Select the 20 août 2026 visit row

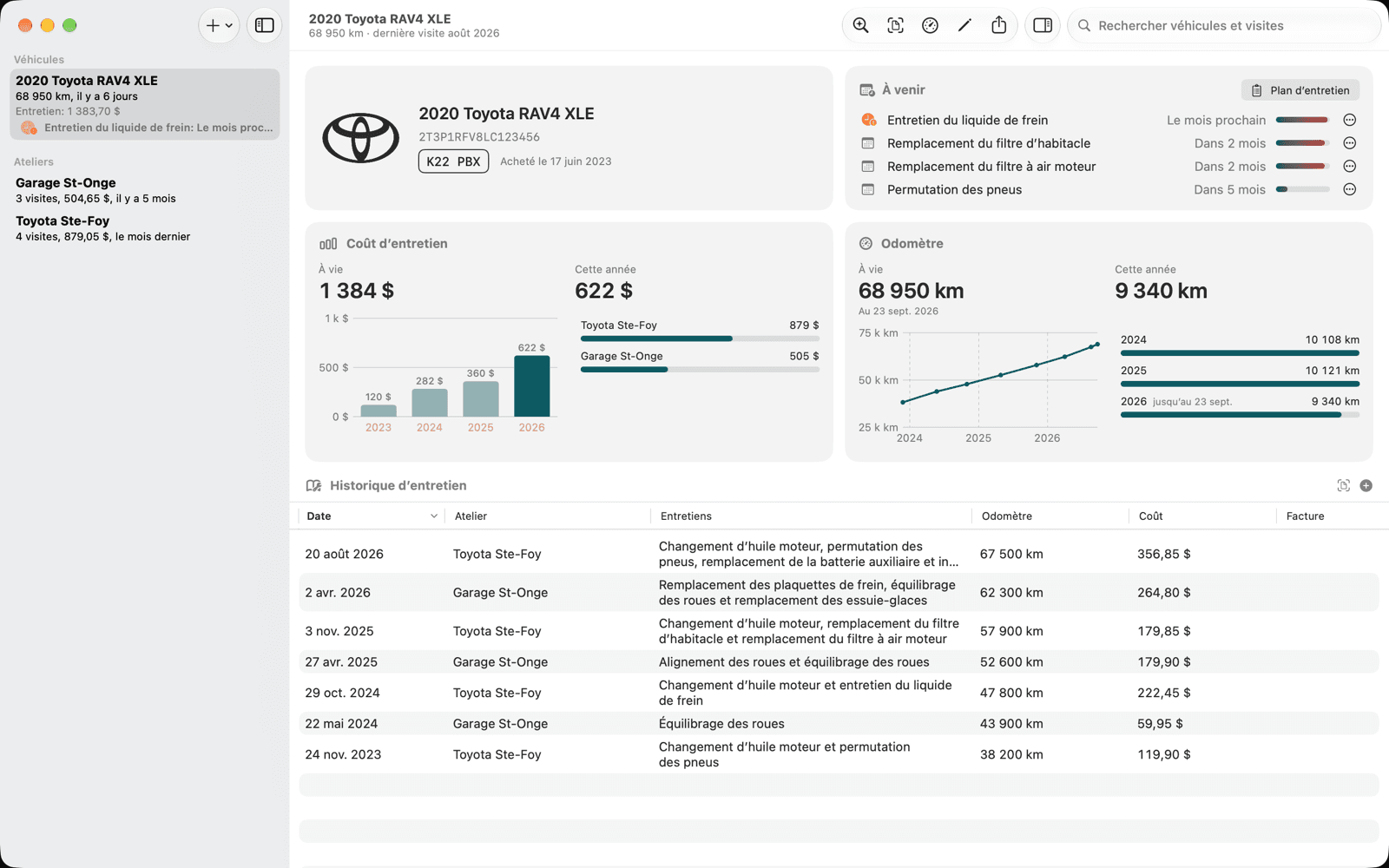pos(839,554)
